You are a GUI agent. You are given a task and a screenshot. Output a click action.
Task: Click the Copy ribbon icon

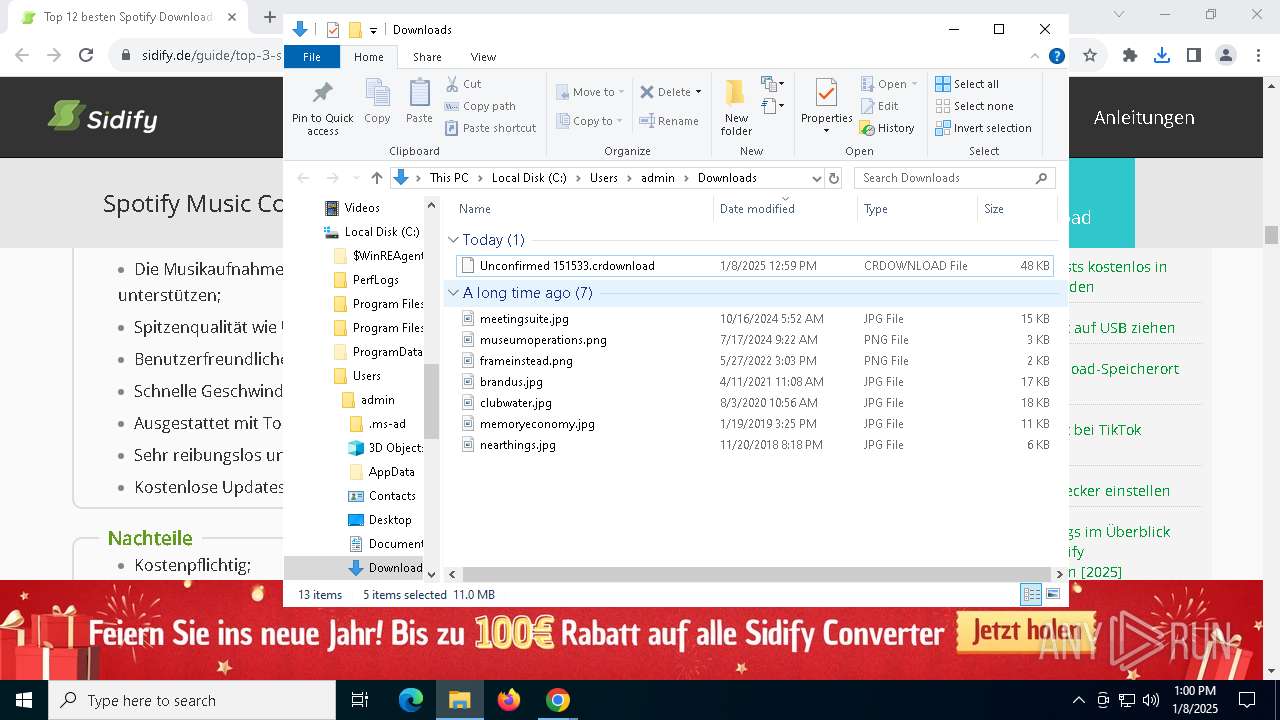(x=377, y=102)
